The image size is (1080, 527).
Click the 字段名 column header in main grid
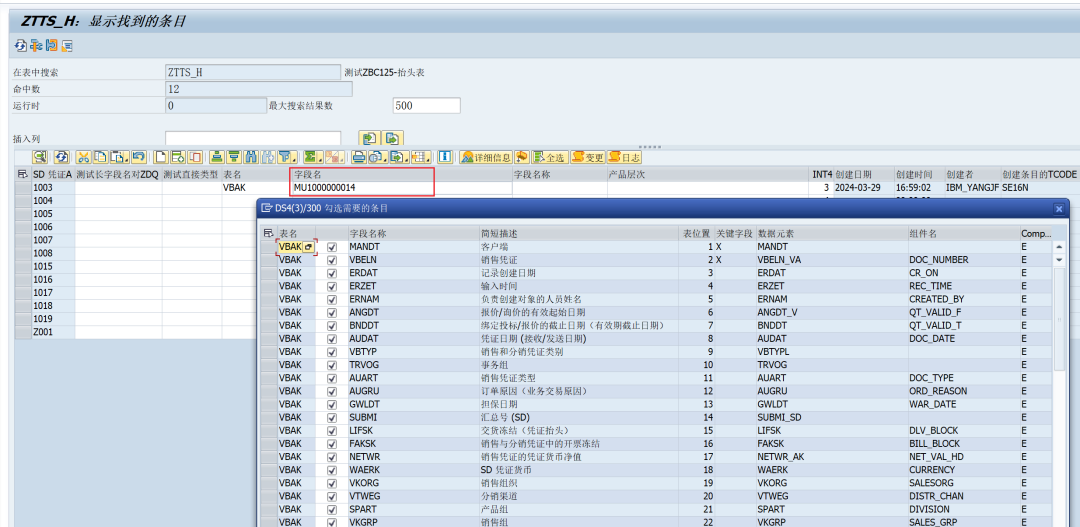click(x=402, y=175)
